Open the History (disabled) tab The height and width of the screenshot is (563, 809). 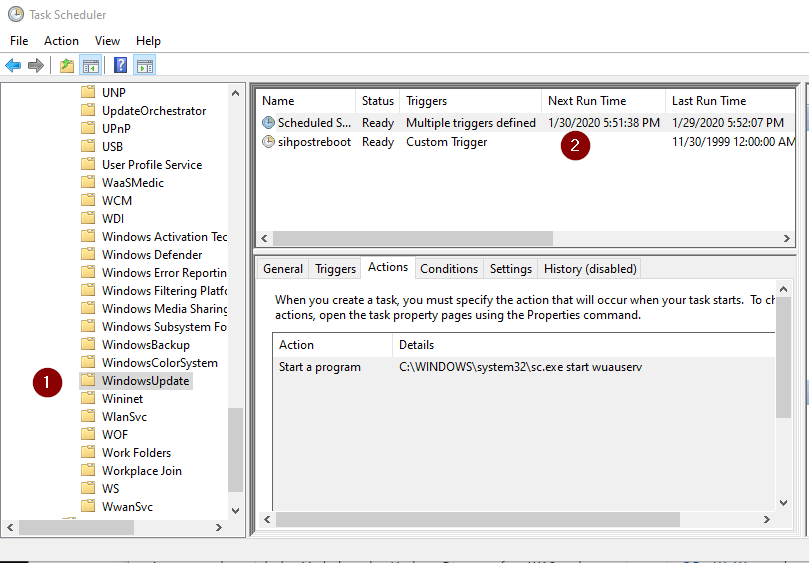[590, 269]
